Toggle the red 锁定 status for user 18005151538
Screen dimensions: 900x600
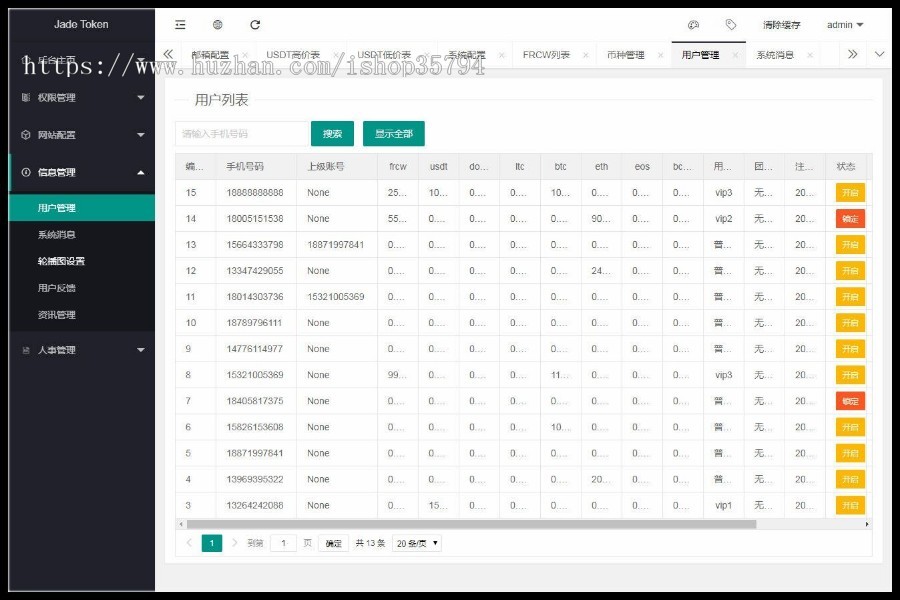(x=849, y=218)
